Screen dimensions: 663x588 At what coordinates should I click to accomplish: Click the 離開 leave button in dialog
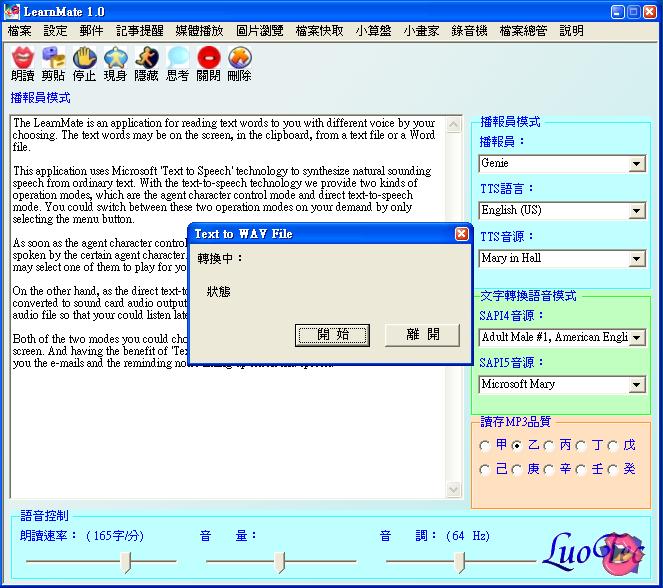tap(422, 335)
